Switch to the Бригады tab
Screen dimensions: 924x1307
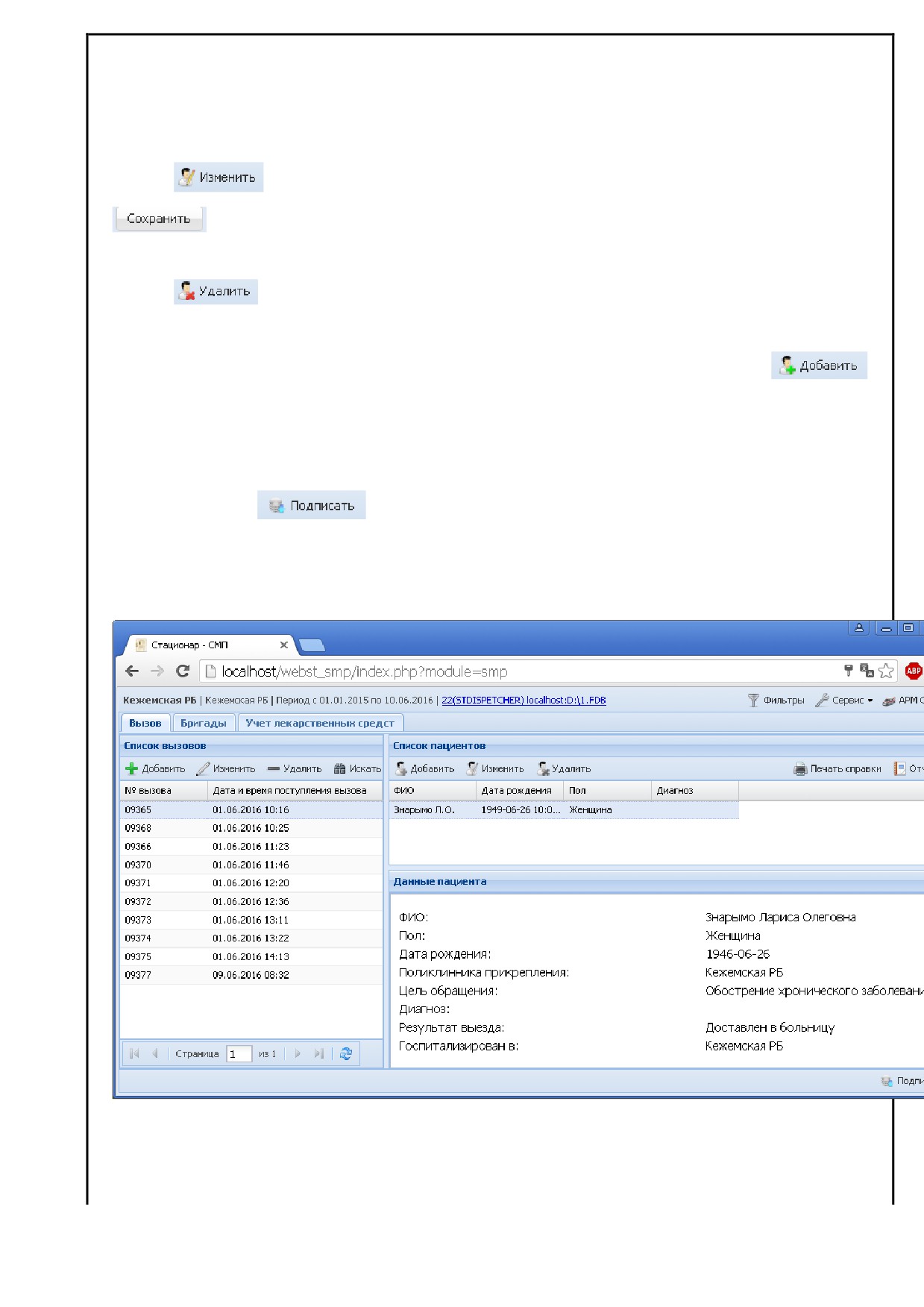[x=204, y=723]
